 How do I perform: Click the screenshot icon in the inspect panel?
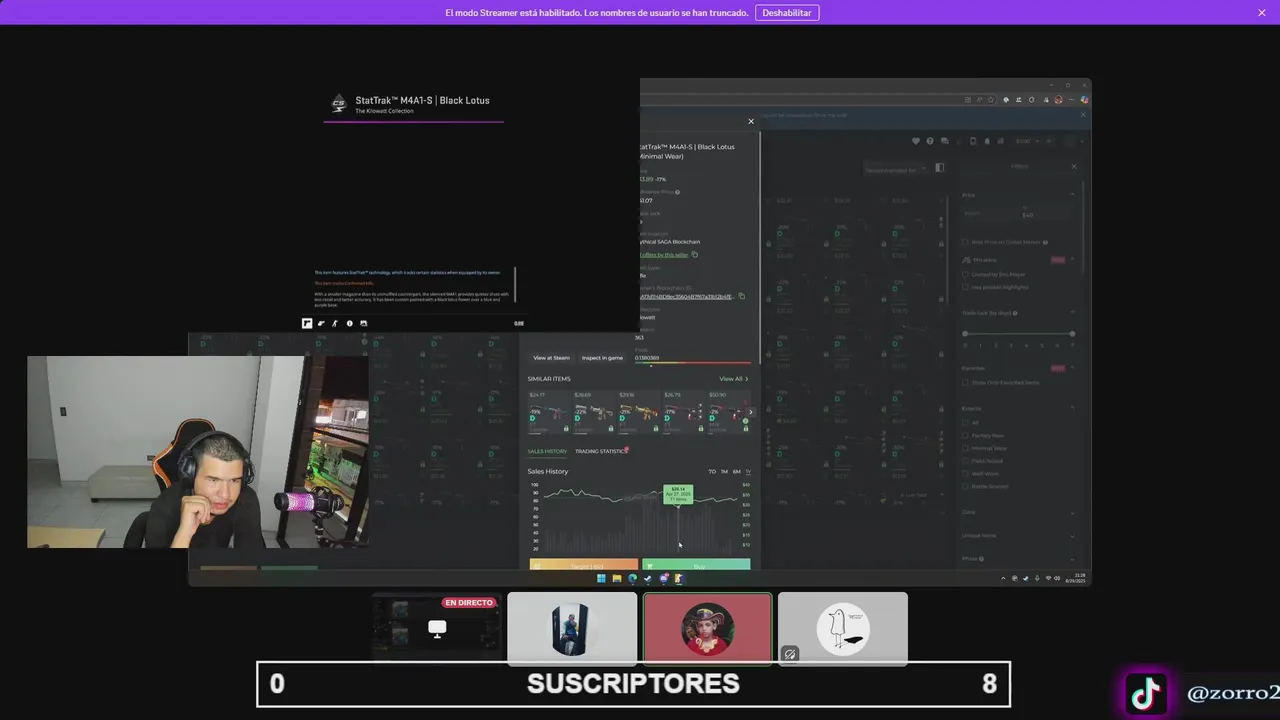(x=363, y=323)
